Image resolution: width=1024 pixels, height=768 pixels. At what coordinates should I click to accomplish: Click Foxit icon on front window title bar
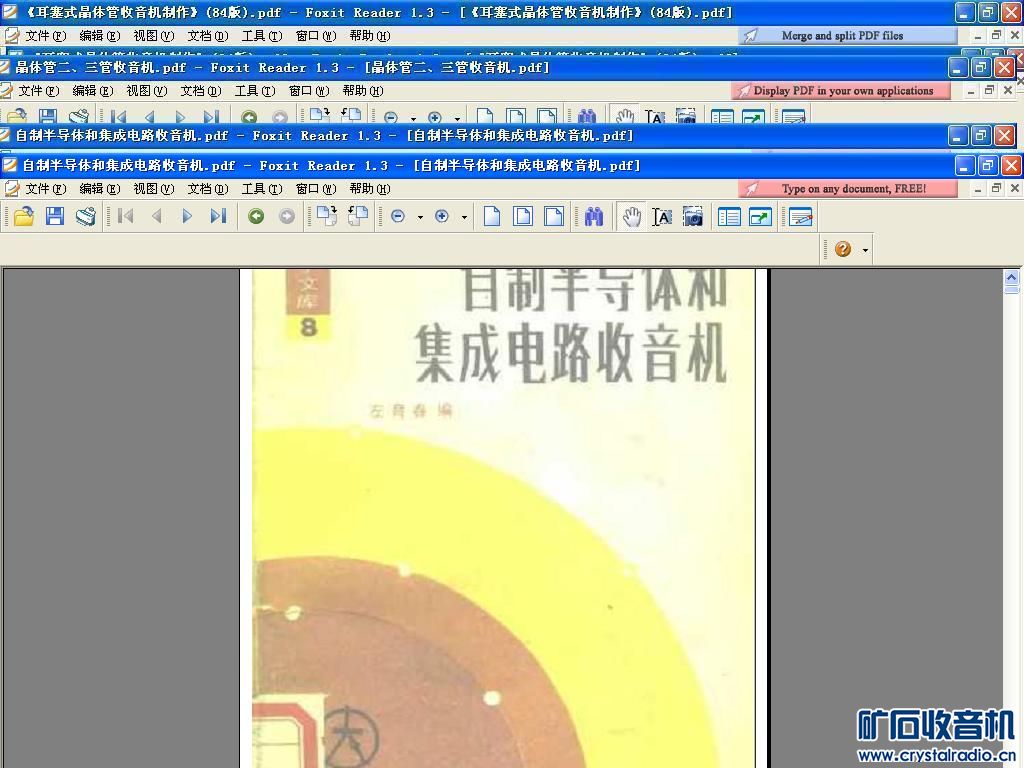coord(10,165)
